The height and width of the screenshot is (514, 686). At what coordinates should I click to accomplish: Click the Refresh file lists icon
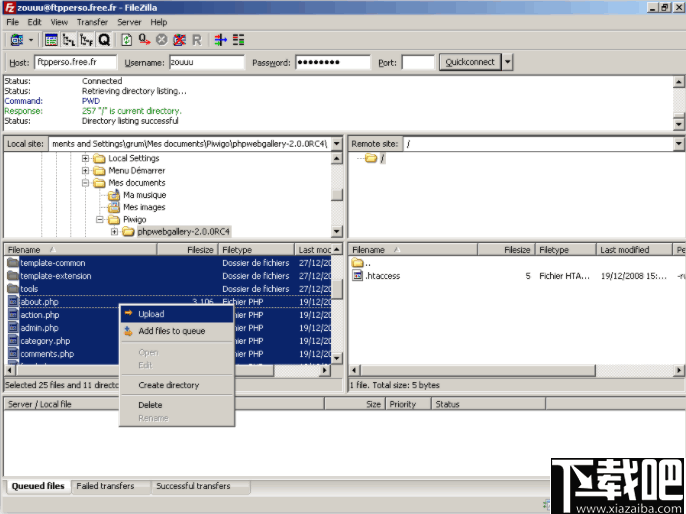[127, 40]
